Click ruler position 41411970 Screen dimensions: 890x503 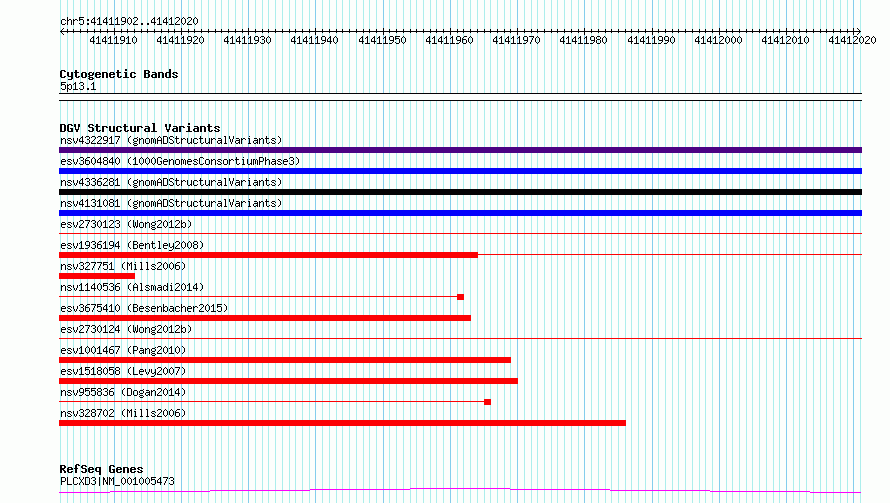click(516, 40)
